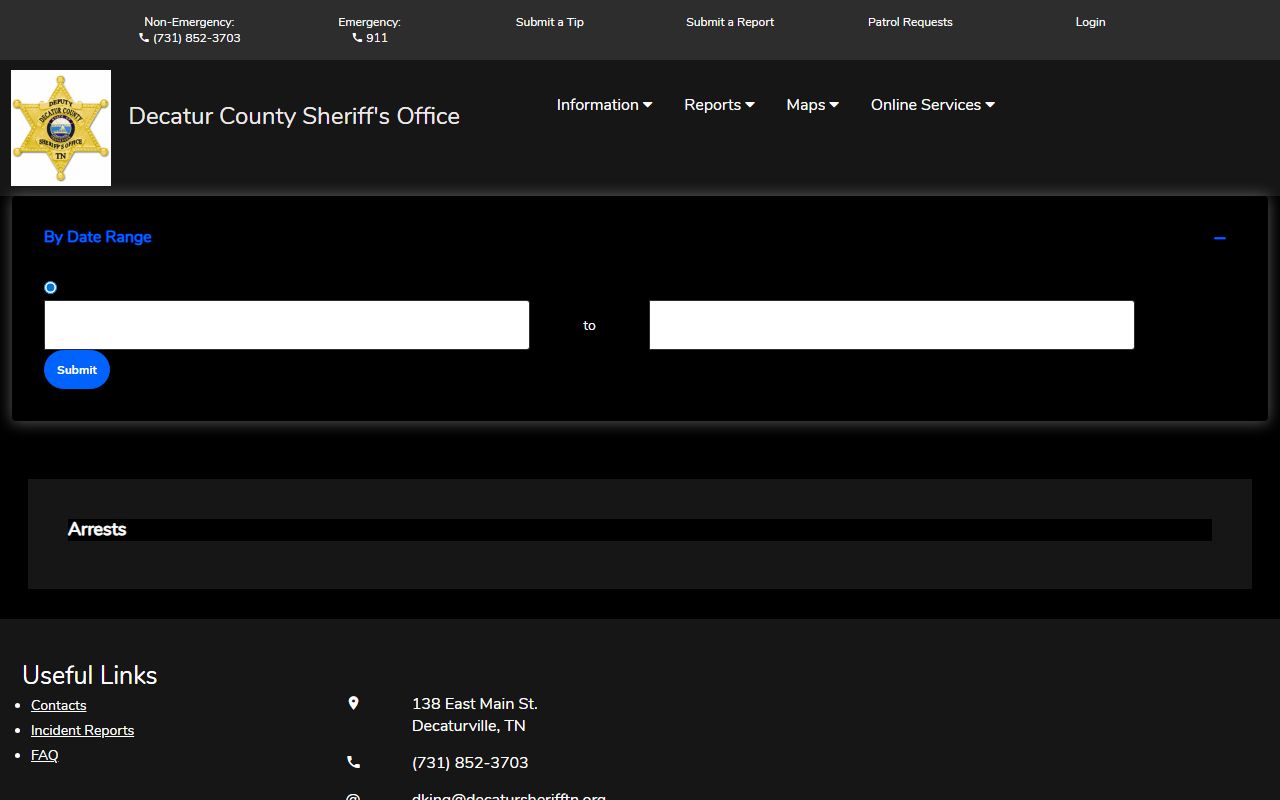Screen dimensions: 1280x800
Task: Click the Decatur County Sheriff badge logo
Action: (x=61, y=128)
